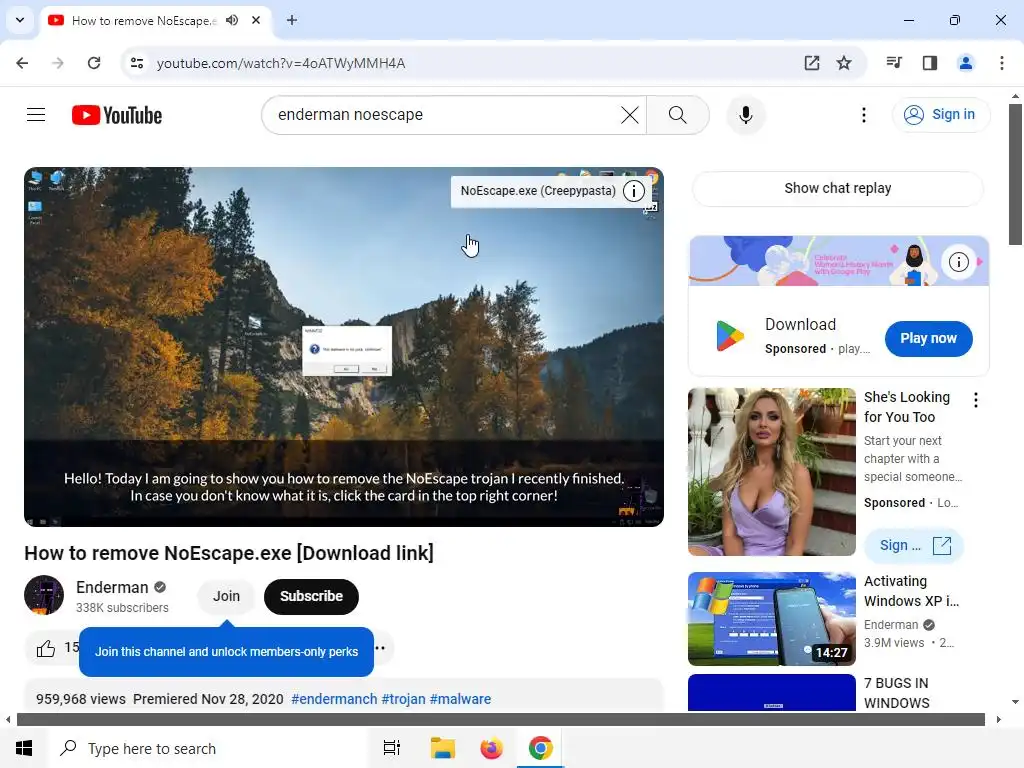Open the Windows Start menu
Image resolution: width=1024 pixels, height=768 pixels.
tap(24, 748)
